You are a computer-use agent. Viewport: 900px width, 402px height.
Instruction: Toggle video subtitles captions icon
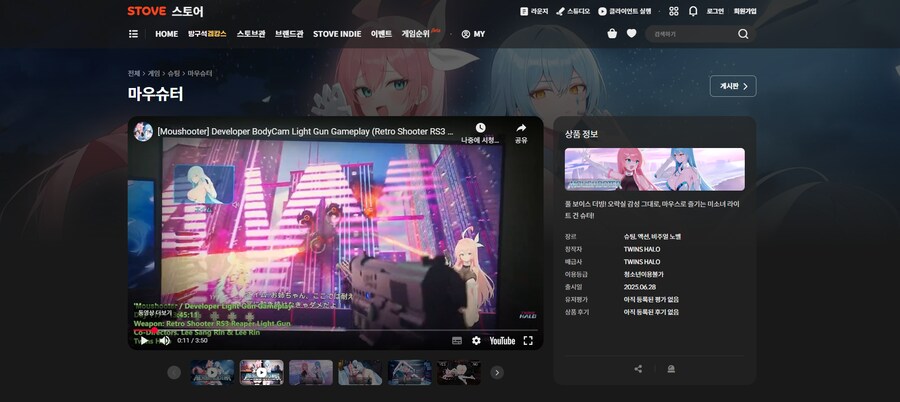tap(457, 341)
